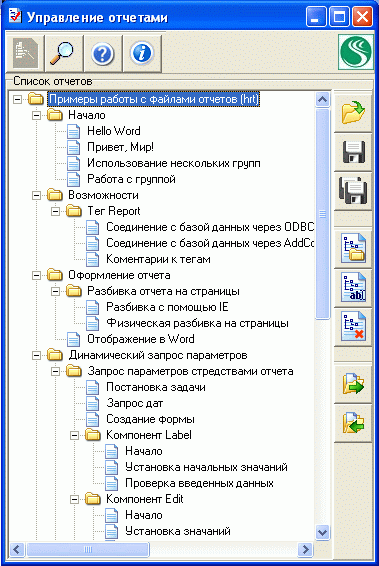The image size is (379, 566).
Task: Click the export icon with right green arrow
Action: click(x=353, y=384)
